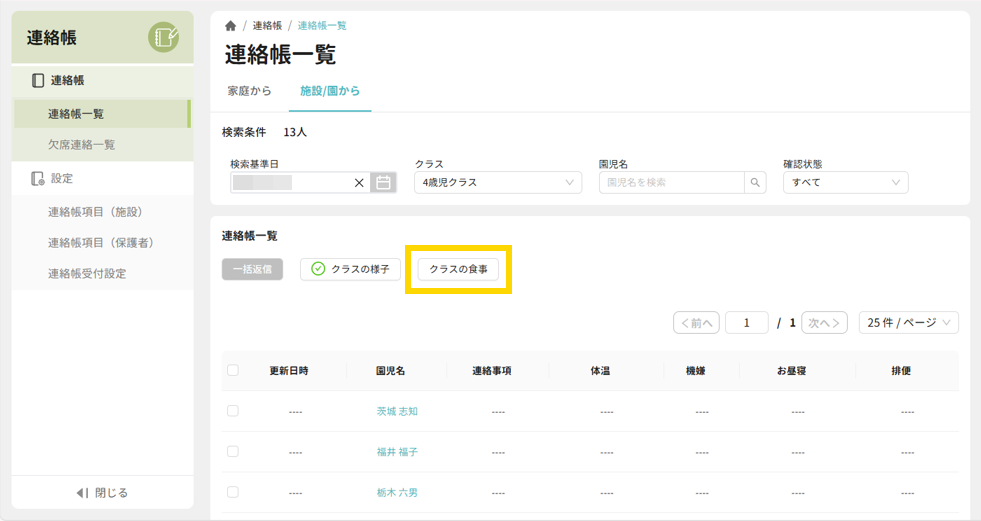Image resolution: width=981 pixels, height=521 pixels.
Task: Open the クラス dropdown showing 4歳児クラス
Action: pyautogui.click(x=498, y=183)
